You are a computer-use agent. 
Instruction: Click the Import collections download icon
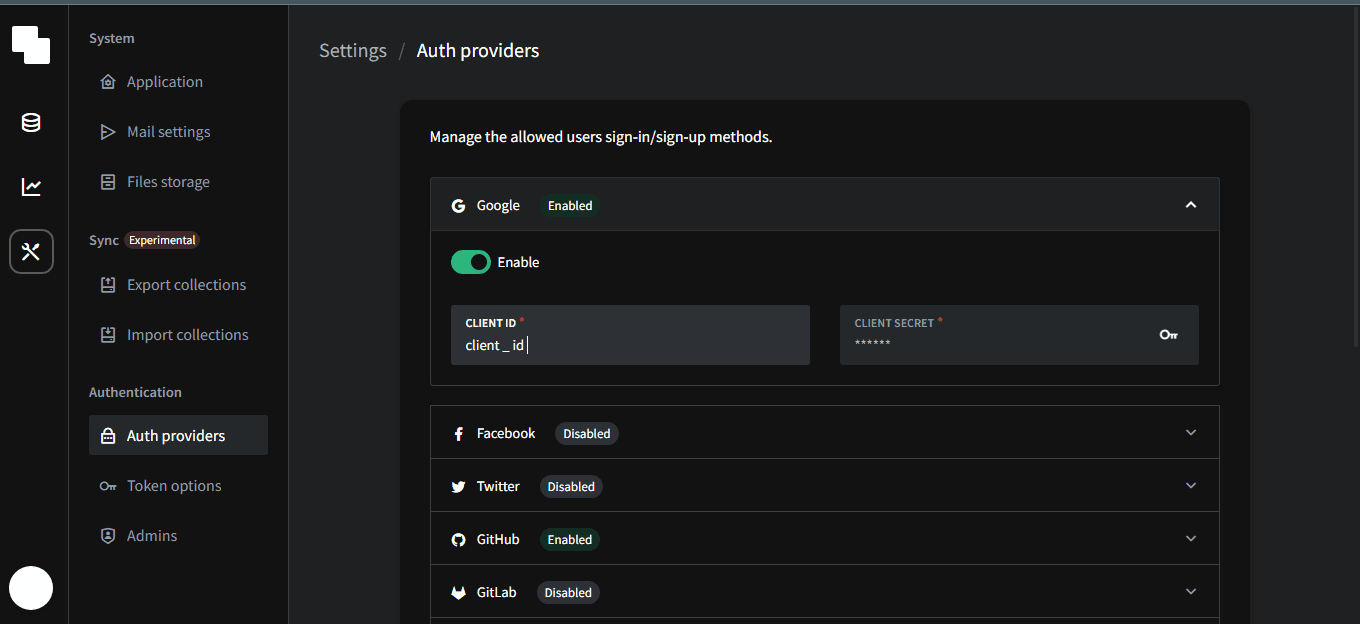[108, 335]
